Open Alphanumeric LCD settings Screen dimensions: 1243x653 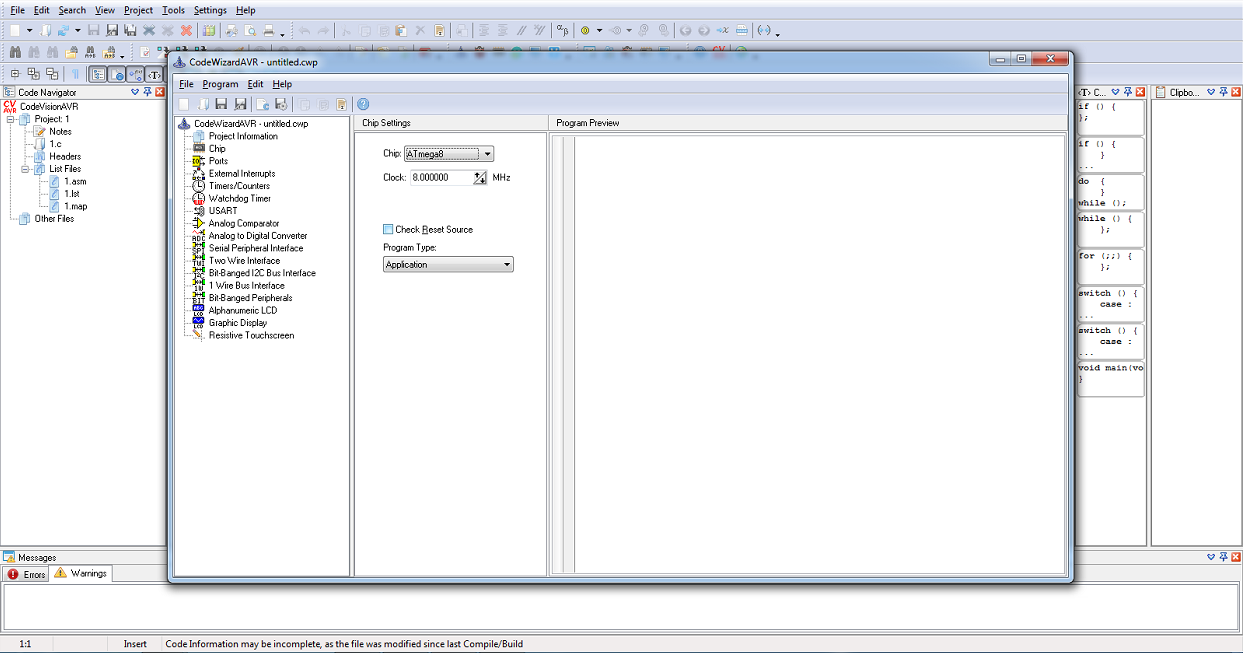pyautogui.click(x=242, y=310)
